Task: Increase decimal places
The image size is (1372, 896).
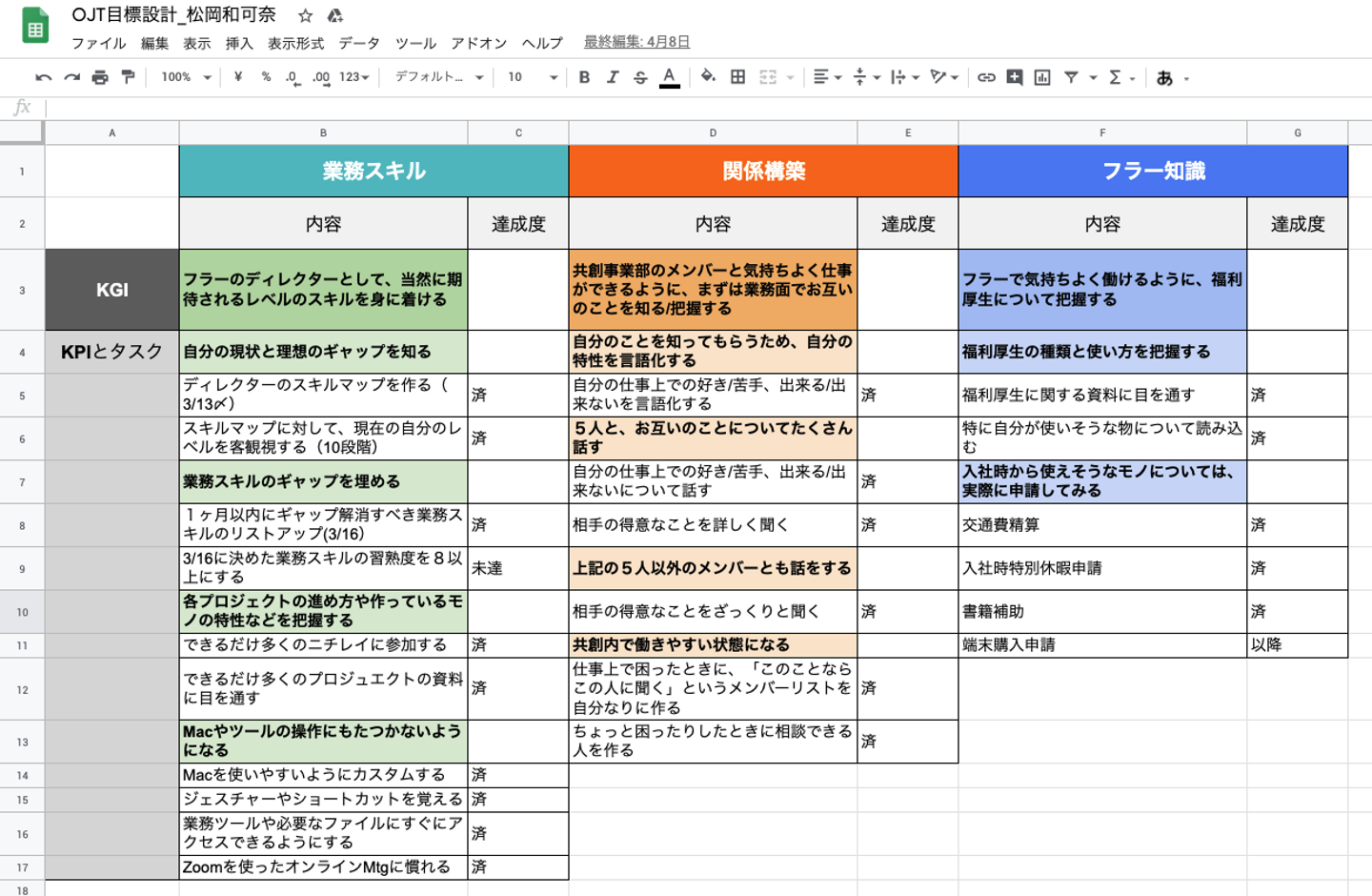Action: pos(320,77)
